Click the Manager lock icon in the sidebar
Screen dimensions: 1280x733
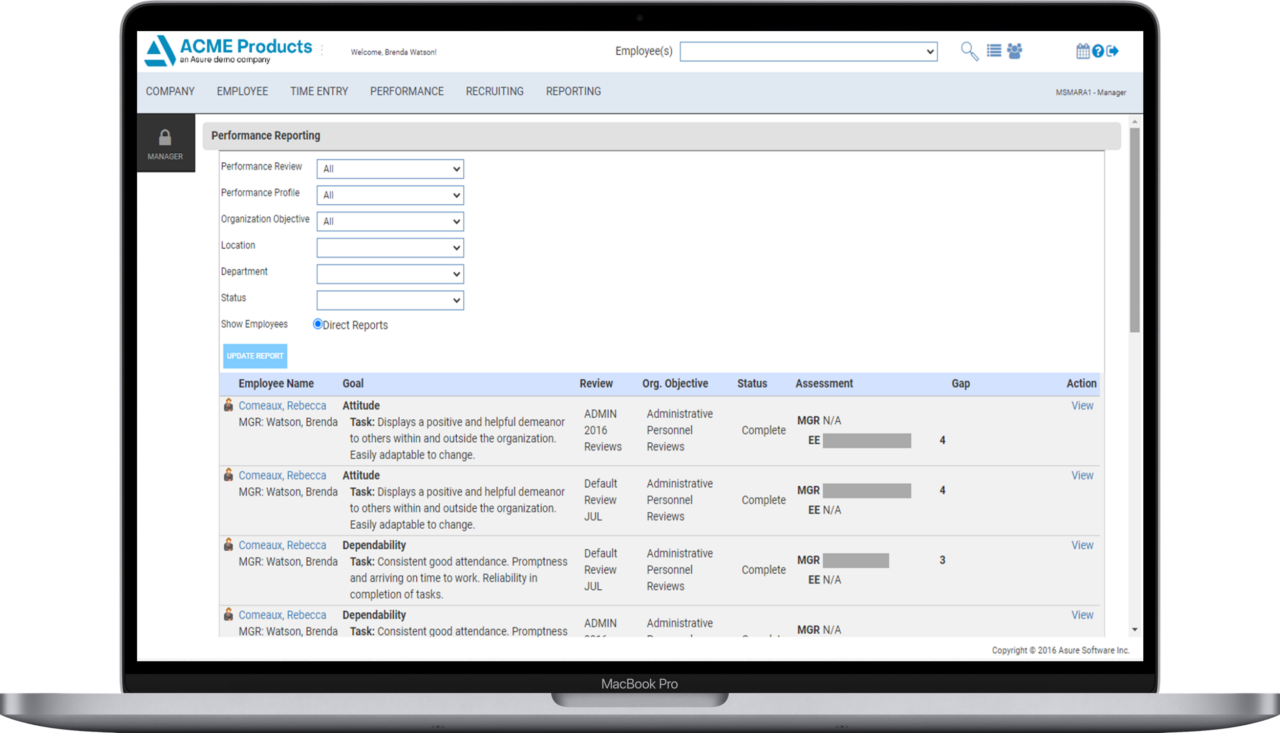[165, 137]
